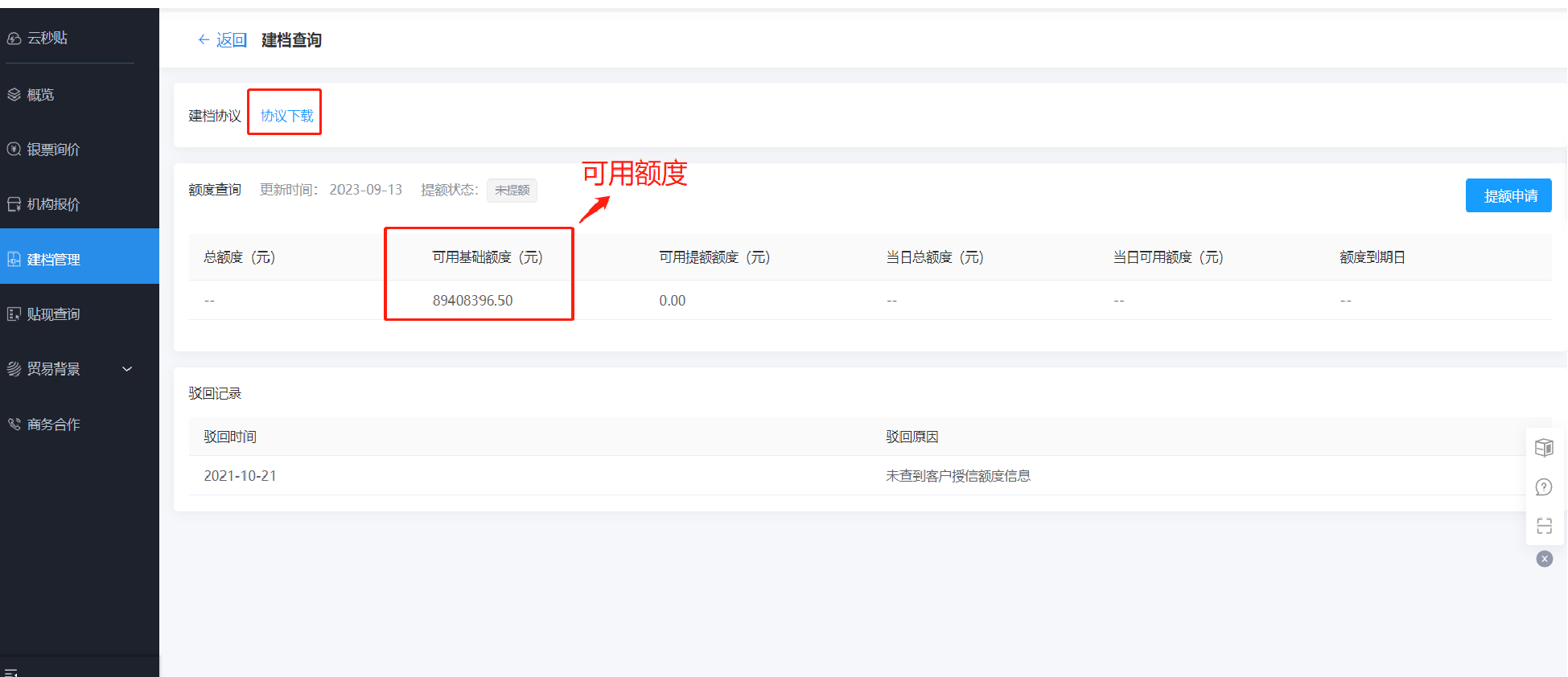Screen dimensions: 1568x677
Task: Click the 未提额 status tag
Action: point(512,191)
